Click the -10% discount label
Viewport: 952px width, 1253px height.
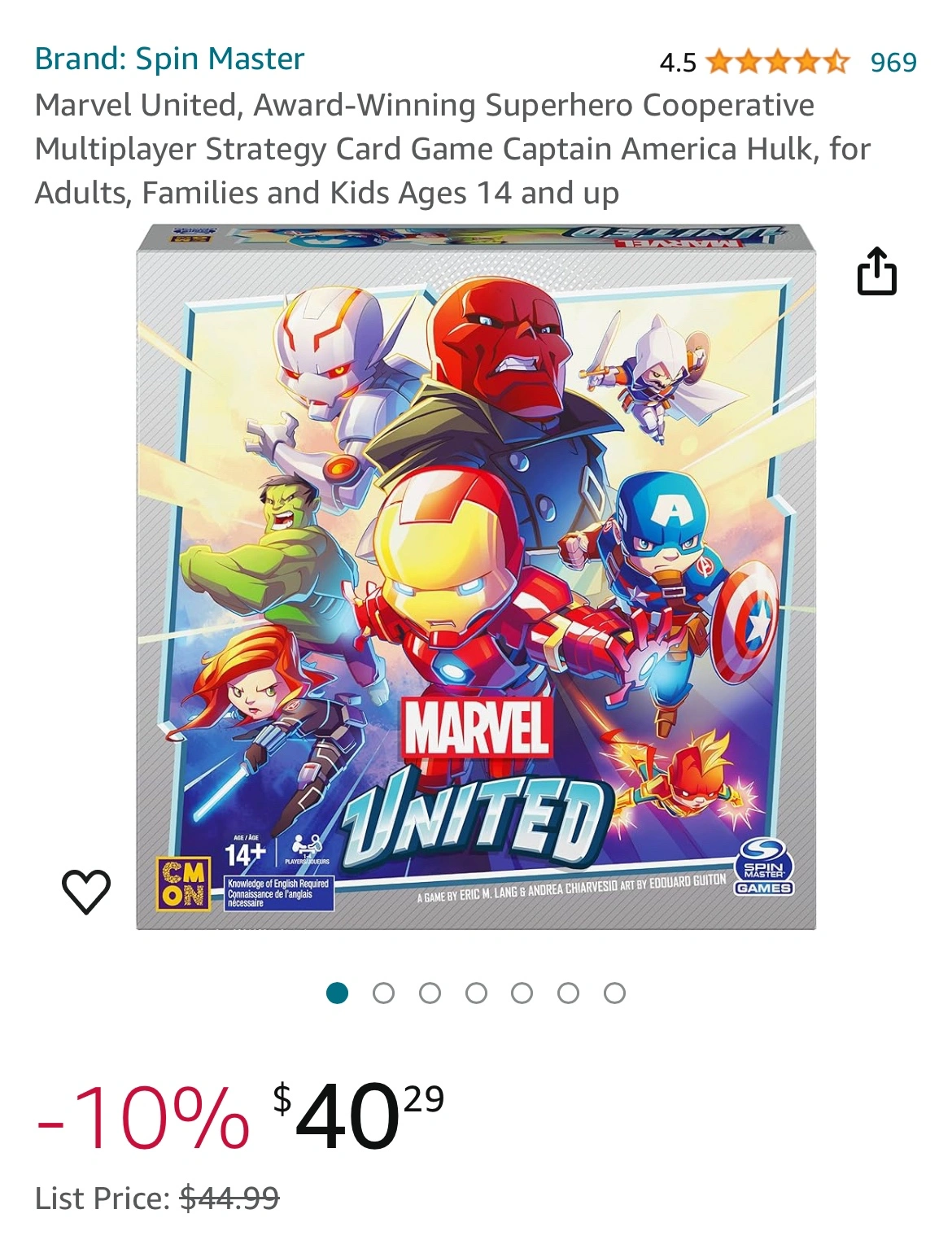point(142,1119)
